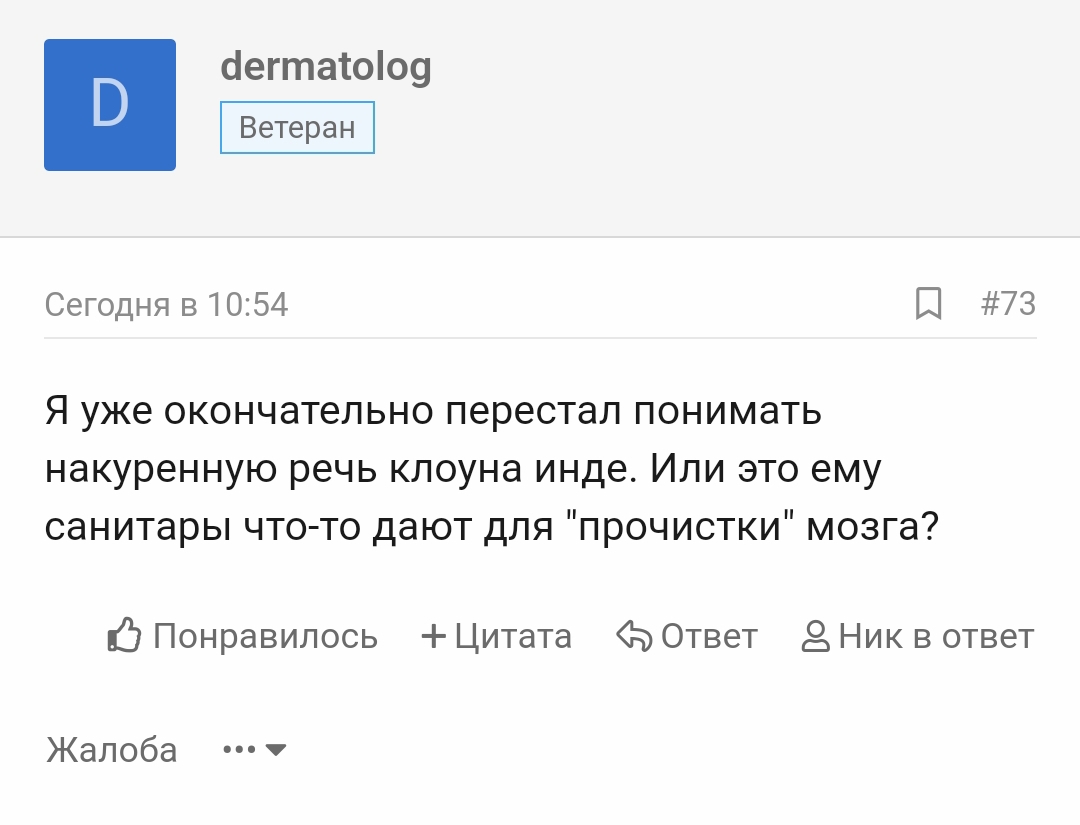Report the post with "Жалоба"

(110, 749)
